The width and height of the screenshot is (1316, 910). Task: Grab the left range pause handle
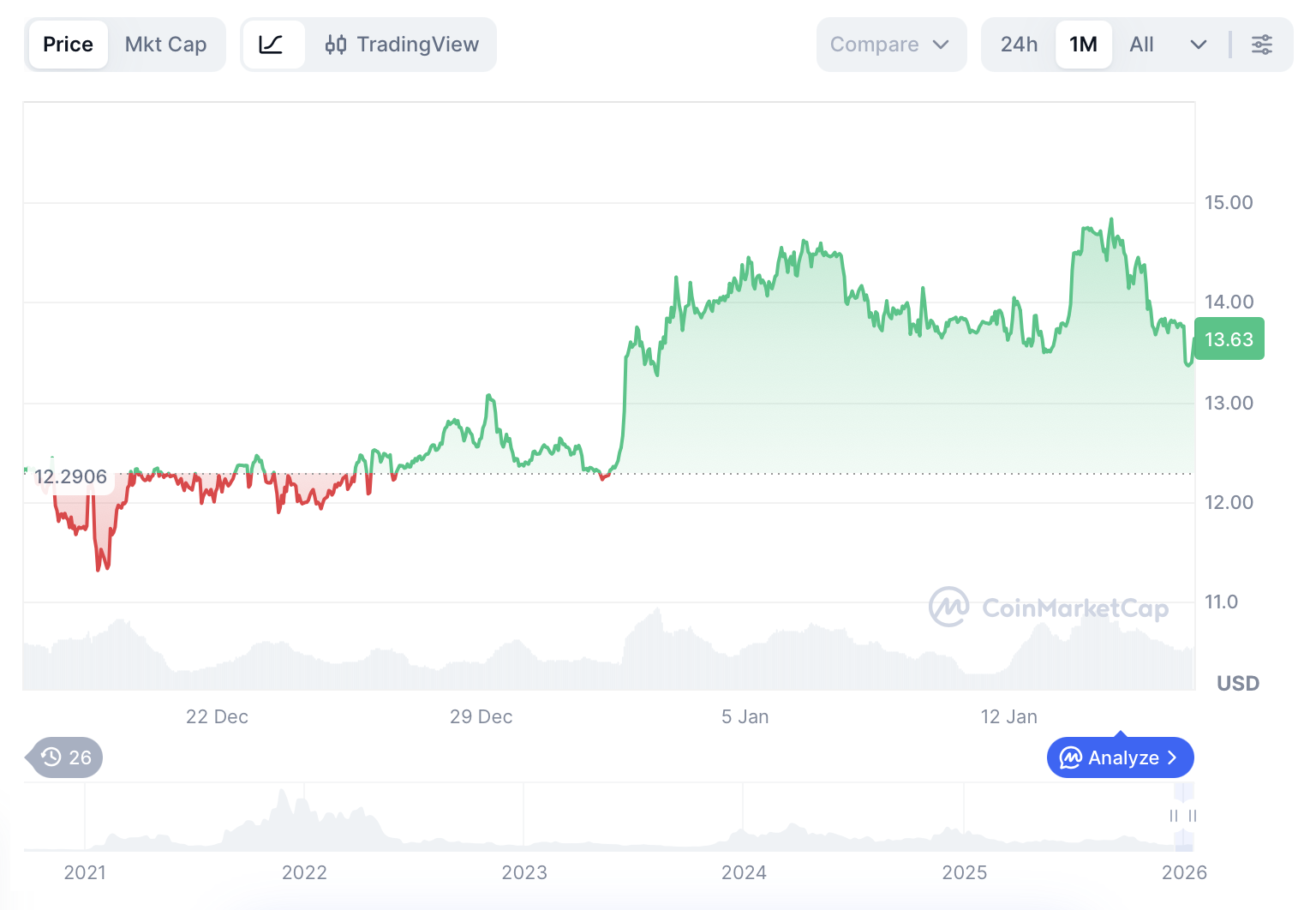click(x=1174, y=816)
